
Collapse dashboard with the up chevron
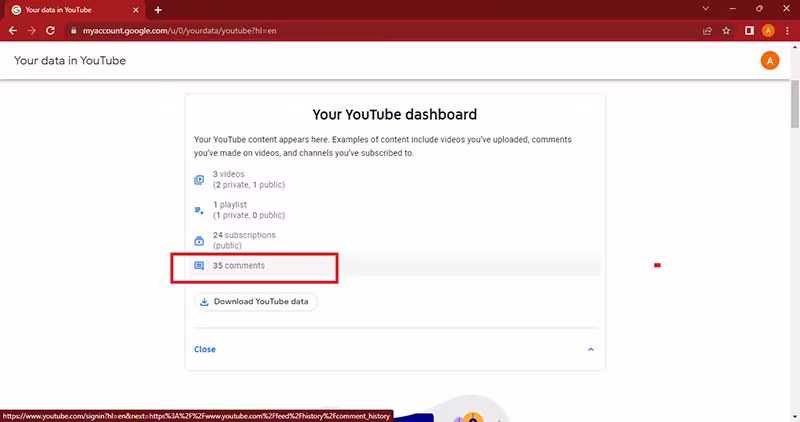(591, 350)
